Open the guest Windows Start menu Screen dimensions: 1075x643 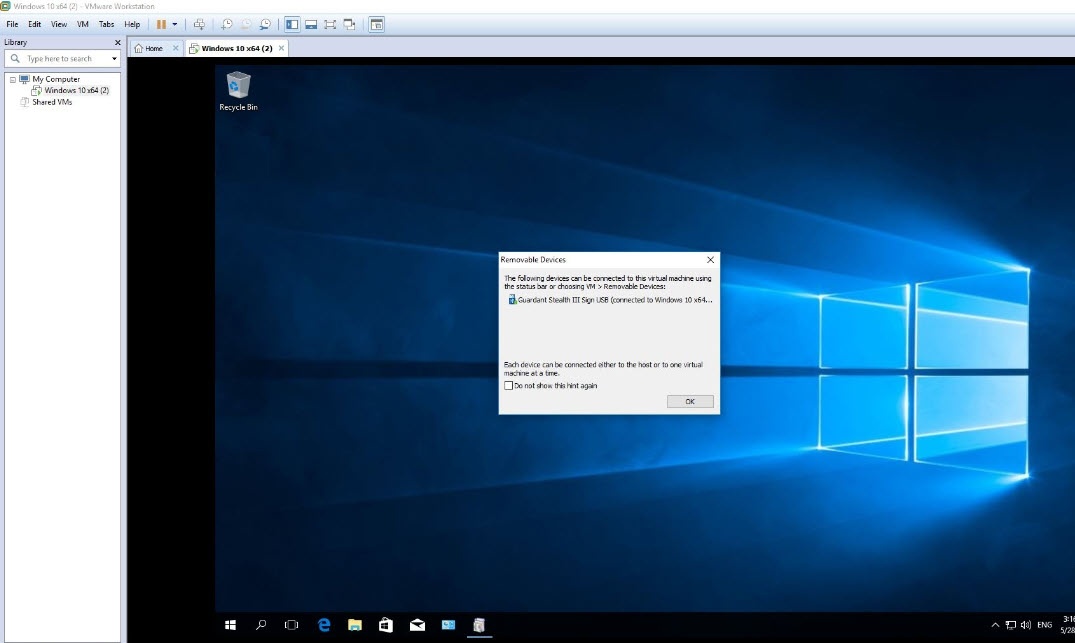[x=230, y=625]
